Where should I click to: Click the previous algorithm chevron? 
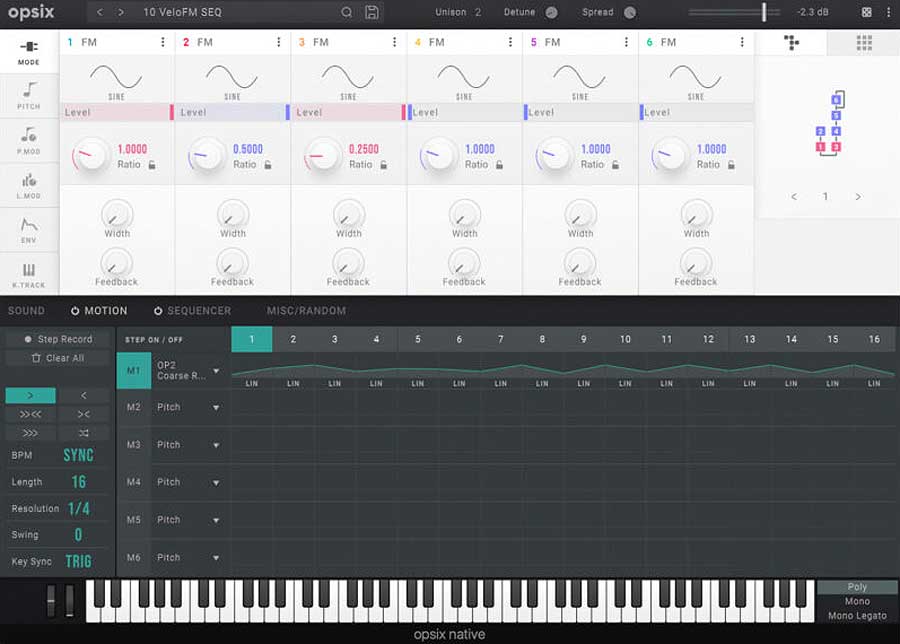coord(794,196)
